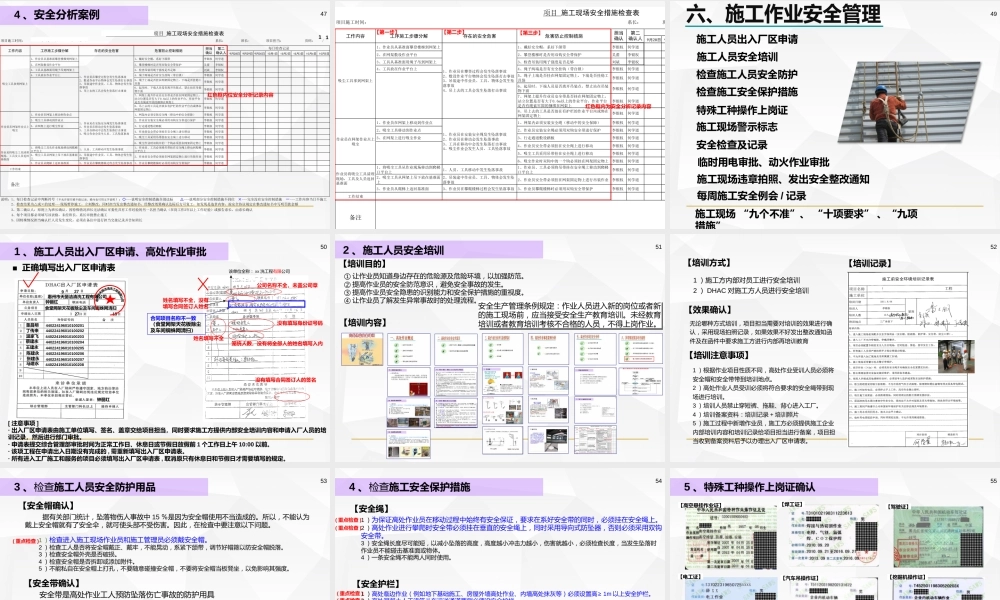Image resolution: width=1000 pixels, height=600 pixels.
Task: Select the 【效果确认】 heading
Action: click(x=709, y=310)
